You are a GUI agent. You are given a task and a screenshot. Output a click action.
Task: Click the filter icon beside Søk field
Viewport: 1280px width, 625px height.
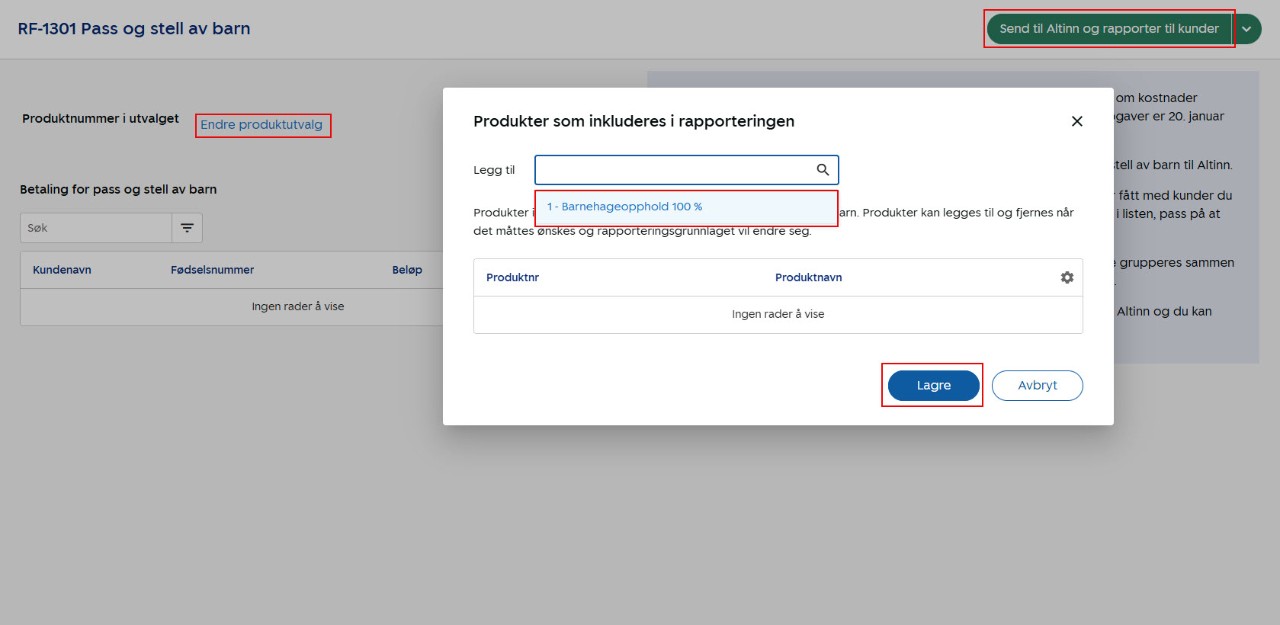click(x=187, y=228)
